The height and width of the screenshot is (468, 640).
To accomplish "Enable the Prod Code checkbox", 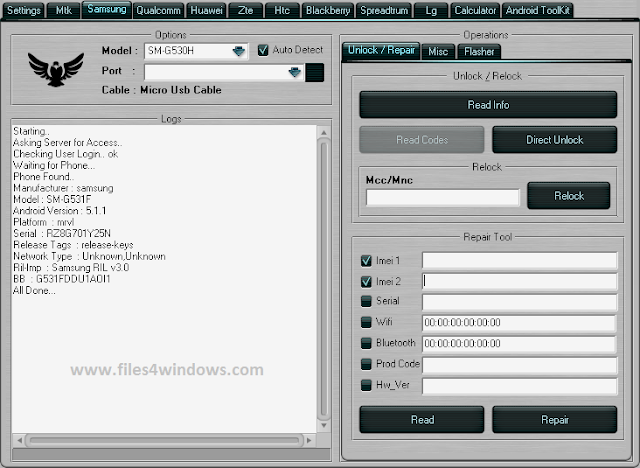I will pyautogui.click(x=366, y=364).
